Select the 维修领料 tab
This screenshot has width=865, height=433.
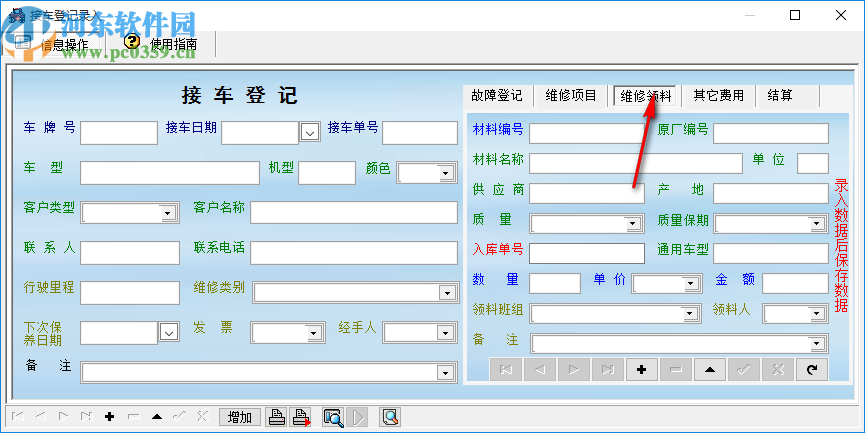coord(645,95)
